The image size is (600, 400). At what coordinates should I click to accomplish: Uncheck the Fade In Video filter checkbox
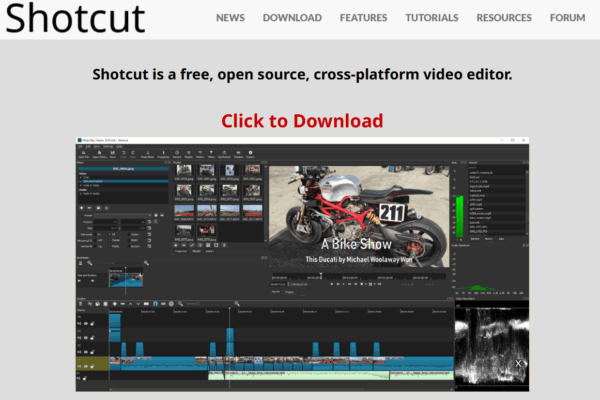[x=81, y=185]
